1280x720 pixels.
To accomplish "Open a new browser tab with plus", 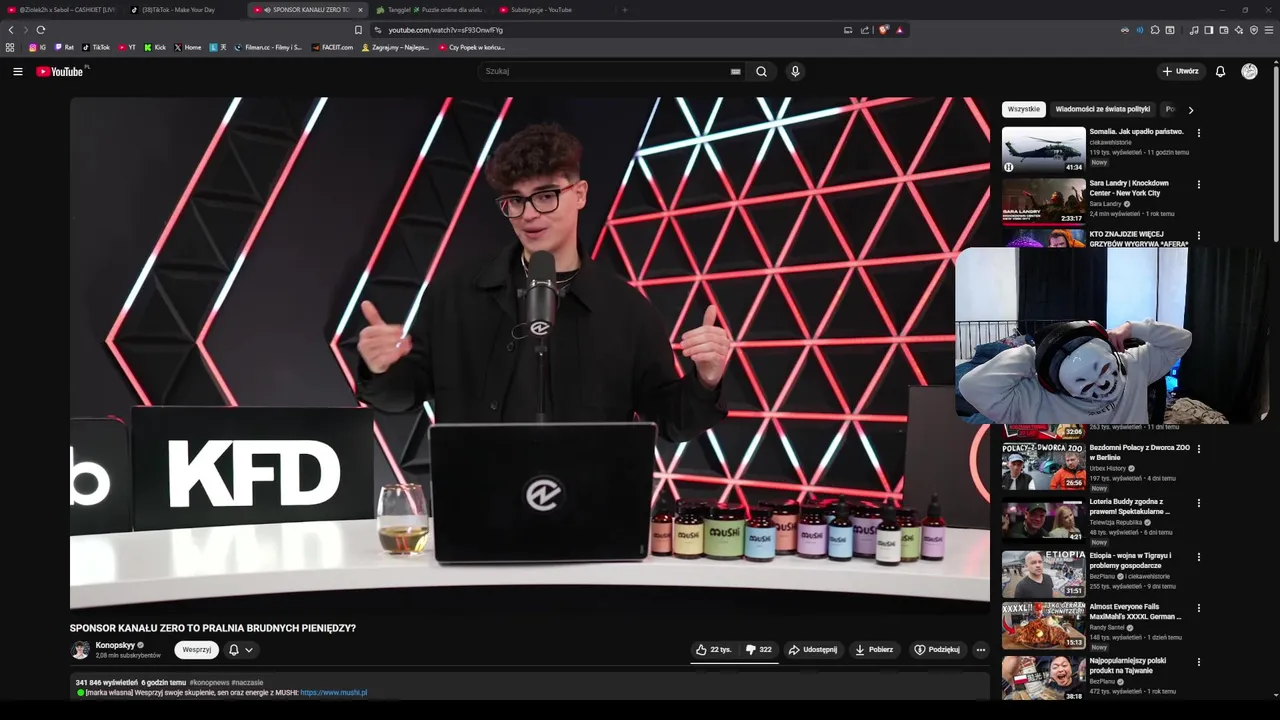I will (624, 10).
